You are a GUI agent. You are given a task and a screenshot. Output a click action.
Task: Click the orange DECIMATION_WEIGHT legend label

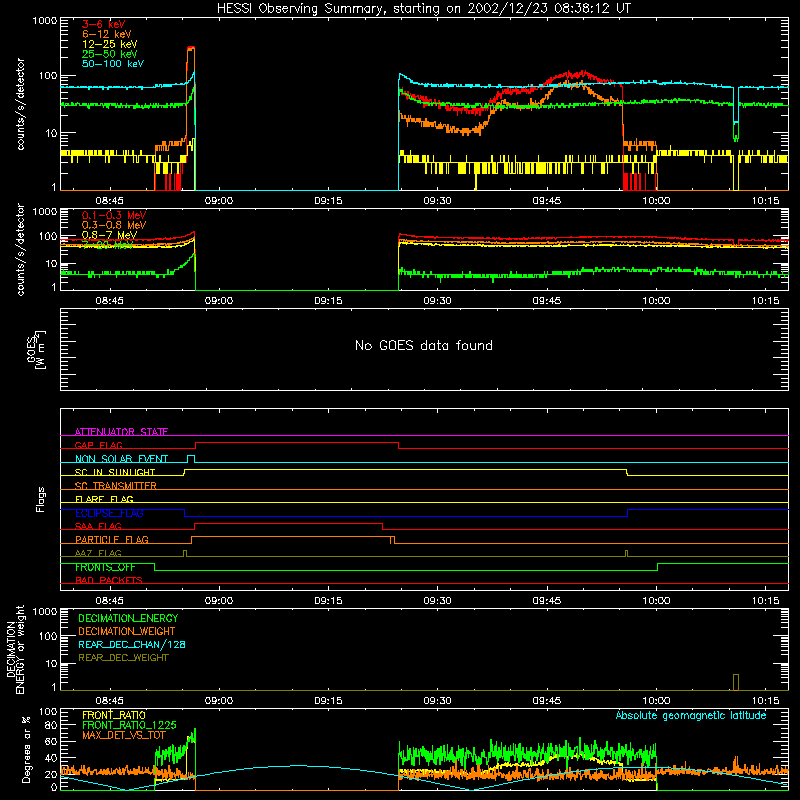(127, 631)
